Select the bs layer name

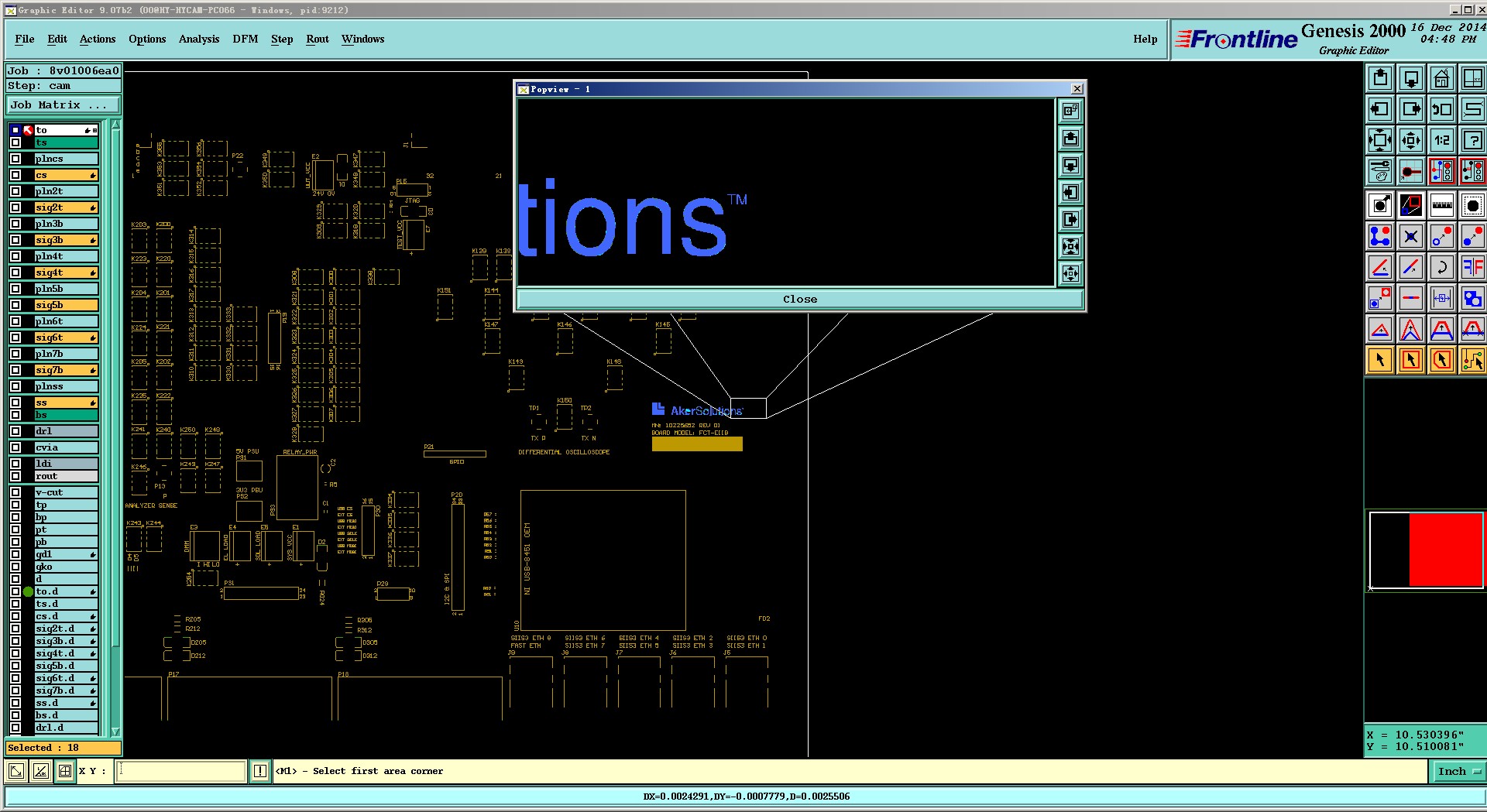(x=66, y=415)
